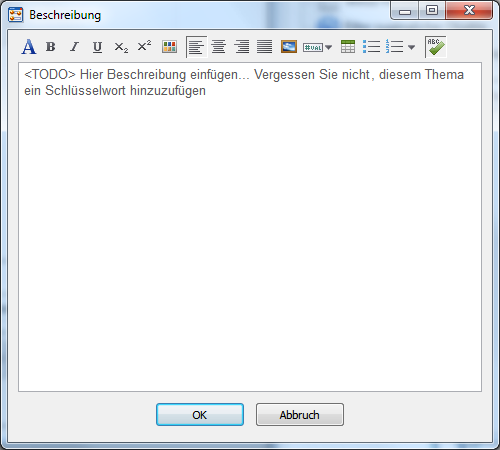
Task: Expand the #VAL variable dropdown arrow
Action: 329,47
